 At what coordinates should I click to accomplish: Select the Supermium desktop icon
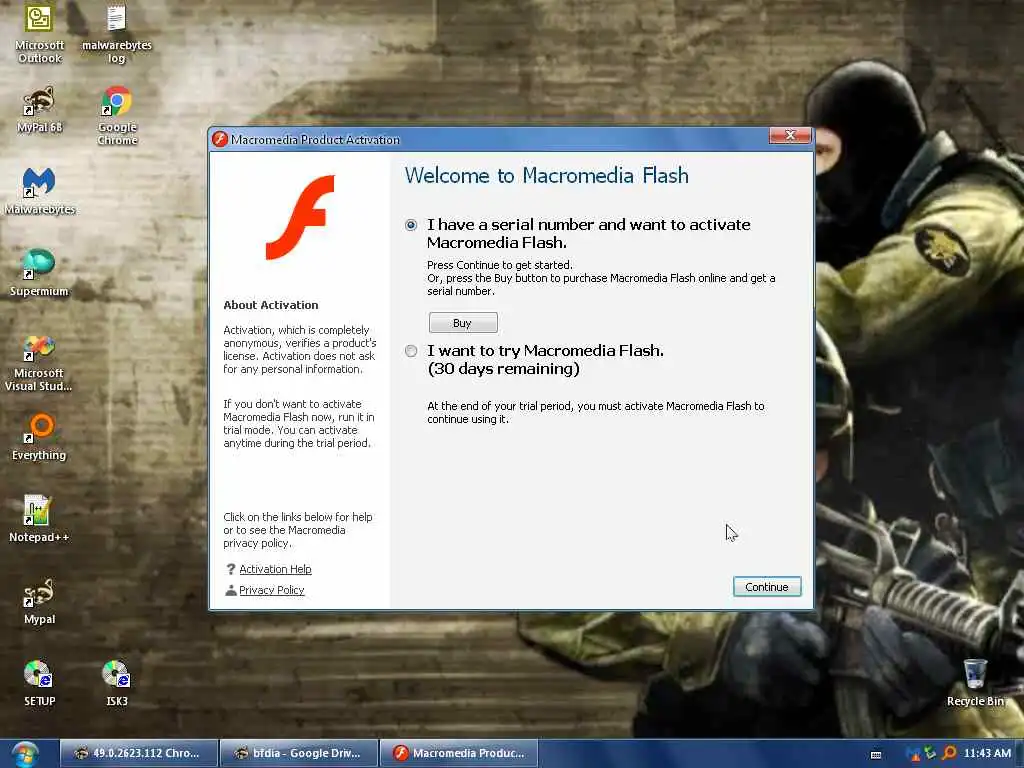coord(39,273)
